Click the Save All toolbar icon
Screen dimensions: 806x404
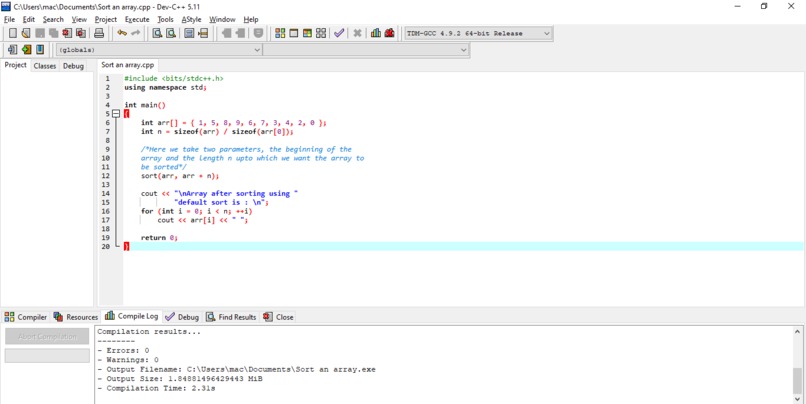(x=53, y=33)
